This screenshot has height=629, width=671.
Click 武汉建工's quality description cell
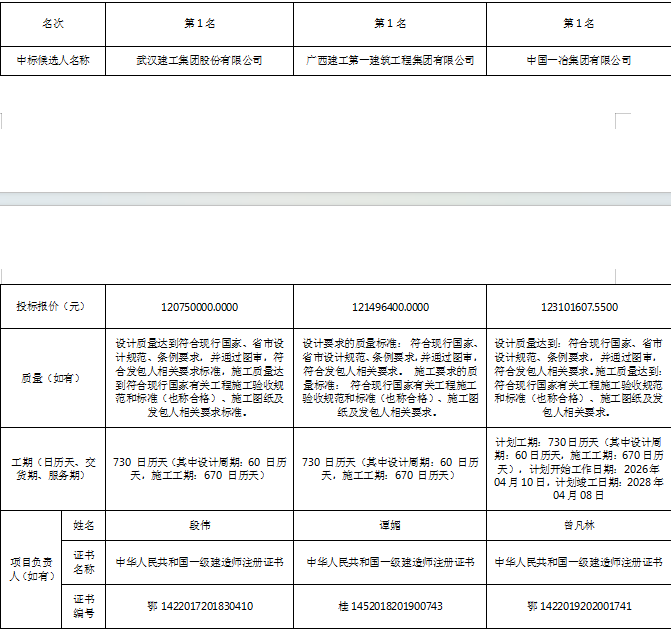click(x=199, y=377)
